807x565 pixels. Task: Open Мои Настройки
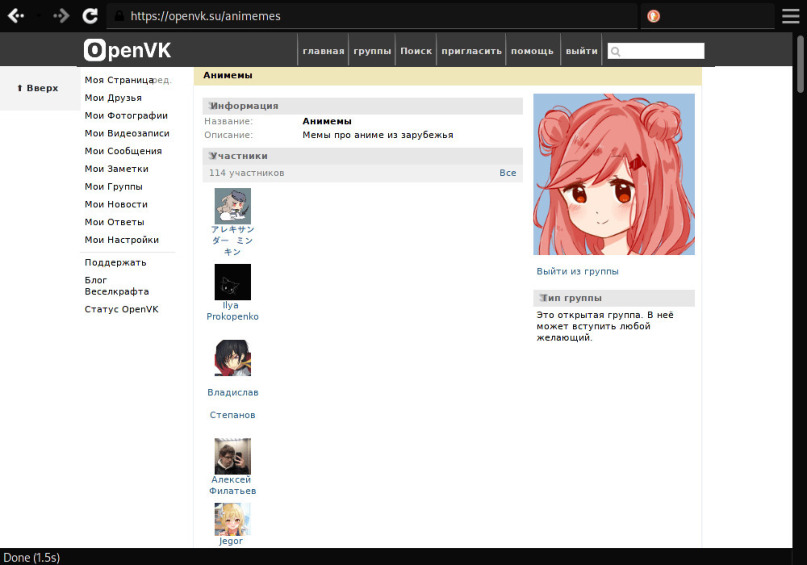pyautogui.click(x=121, y=240)
